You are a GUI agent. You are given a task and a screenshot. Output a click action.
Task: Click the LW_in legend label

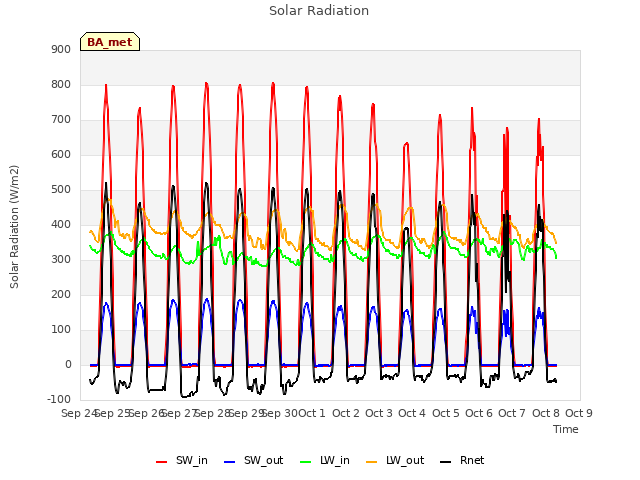(x=335, y=460)
